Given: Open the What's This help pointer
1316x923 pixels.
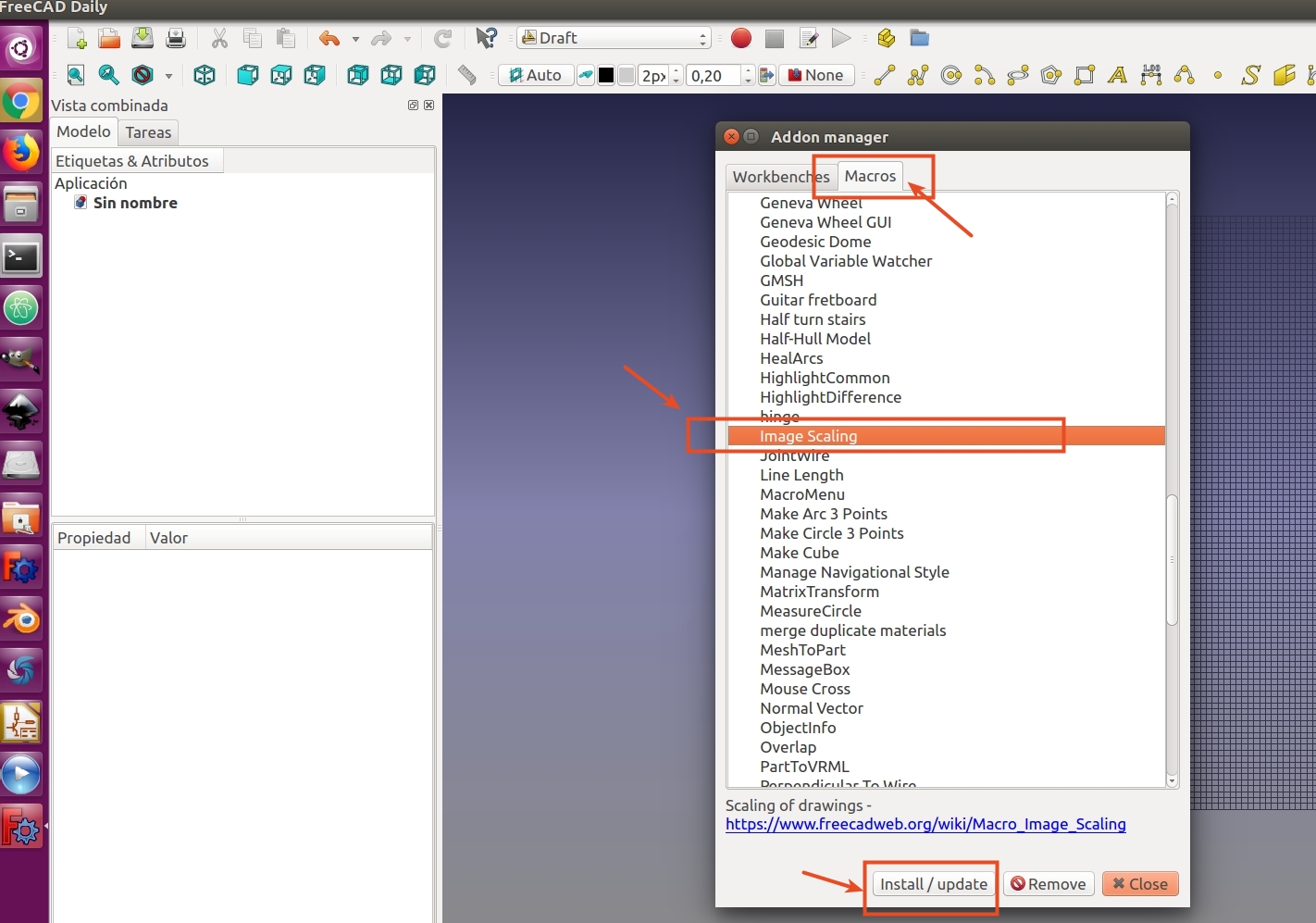Looking at the screenshot, I should pos(487,39).
